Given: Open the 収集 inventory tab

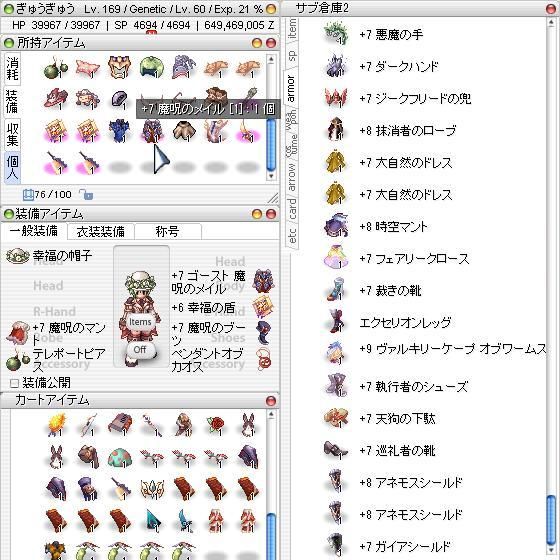Looking at the screenshot, I should click(12, 134).
